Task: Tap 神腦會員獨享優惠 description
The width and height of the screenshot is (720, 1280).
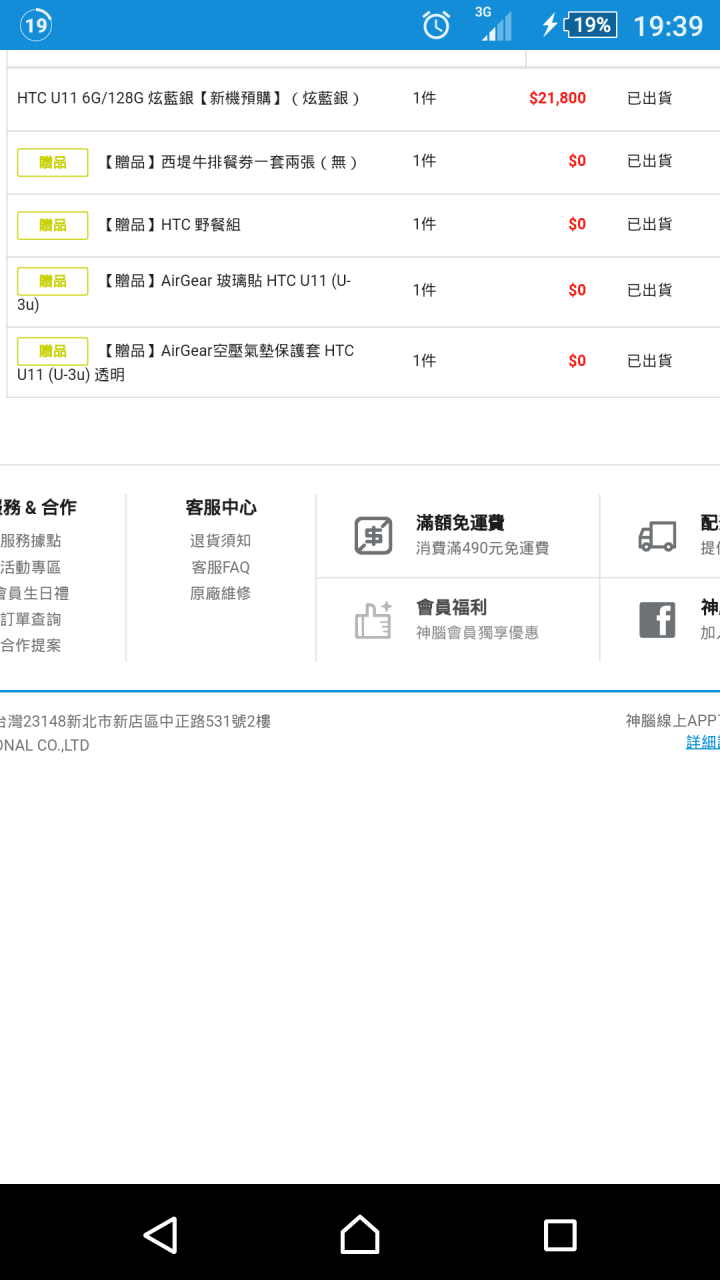Action: [x=477, y=632]
